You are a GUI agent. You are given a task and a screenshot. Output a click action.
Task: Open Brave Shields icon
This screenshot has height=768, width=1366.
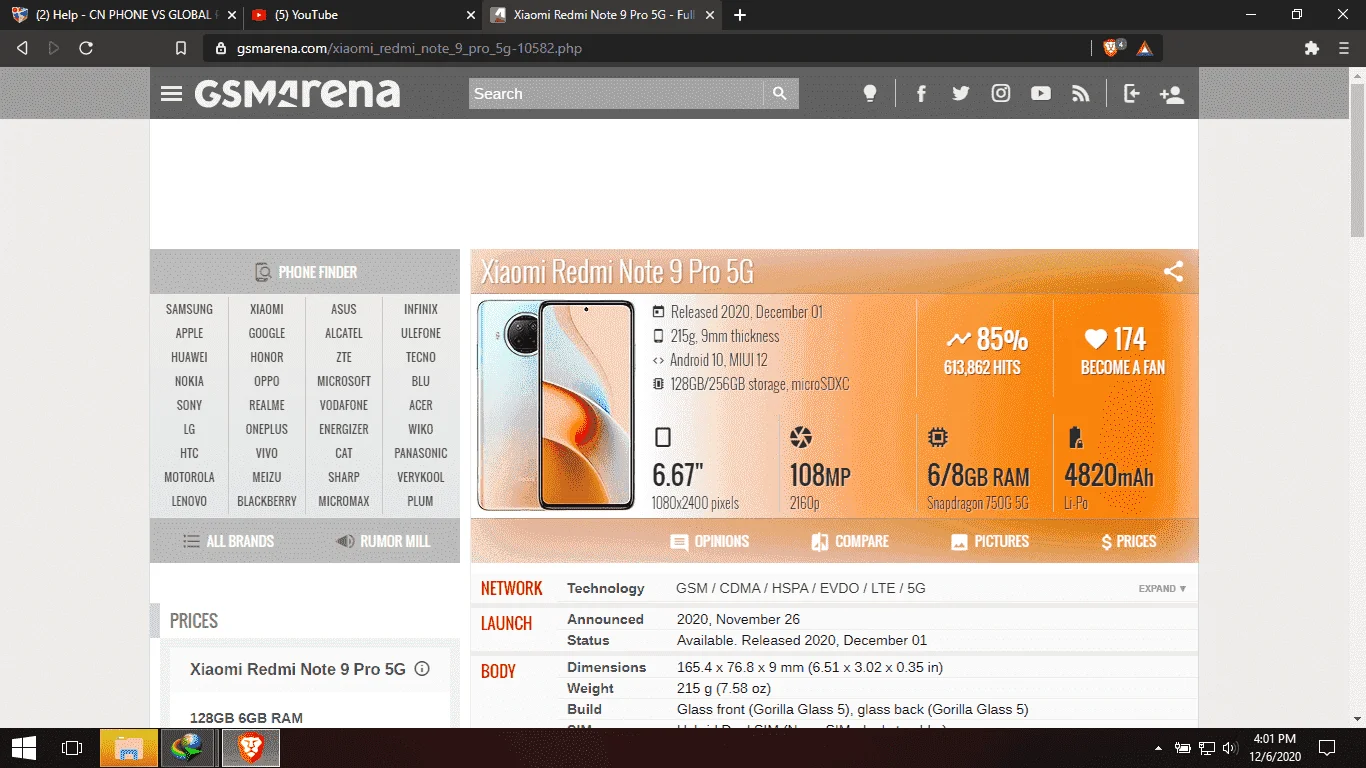(1113, 47)
